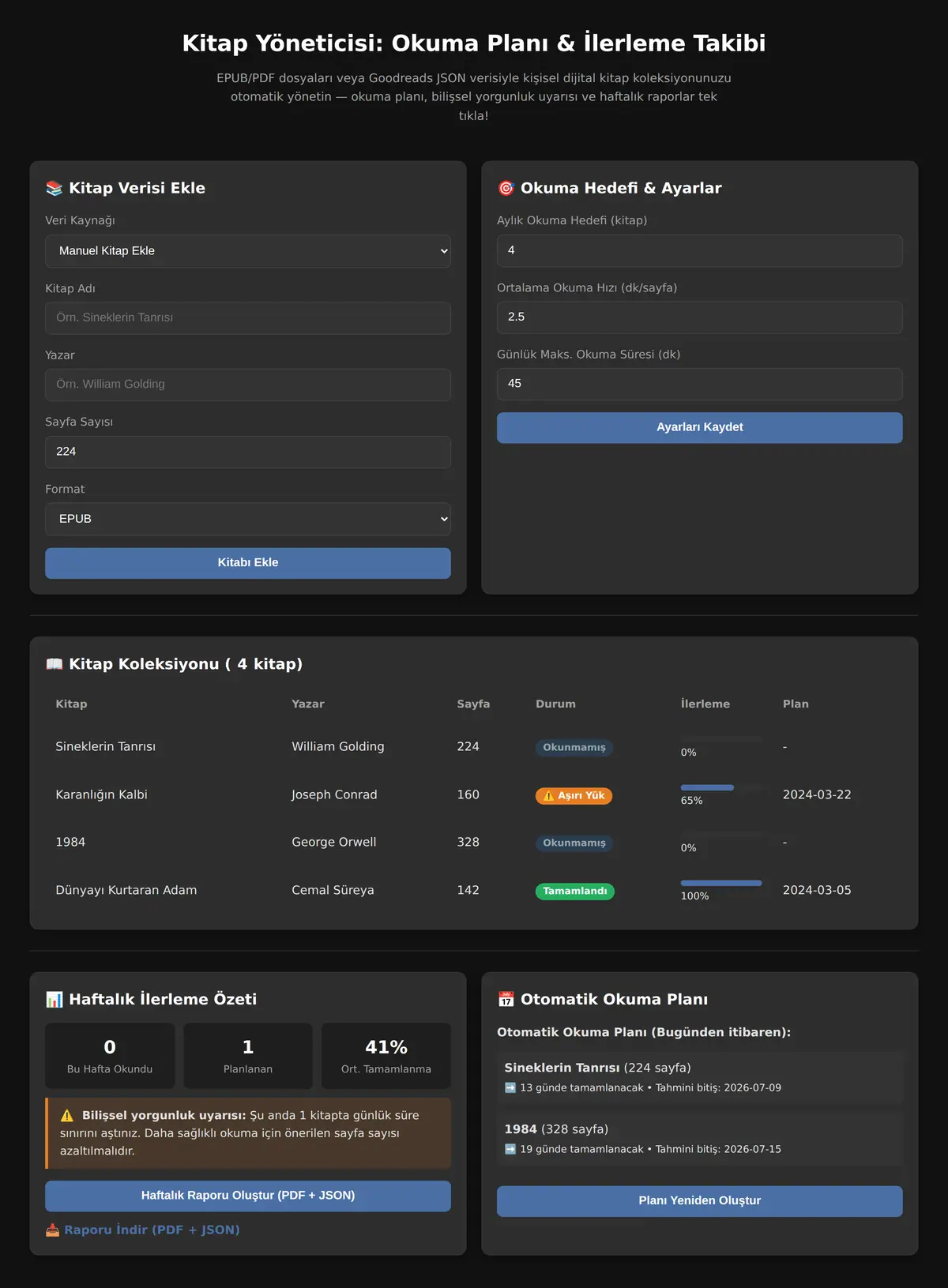Click the Sineklerin Tanrısı title in the collection table
Viewport: 948px width, 1288px height.
(105, 747)
